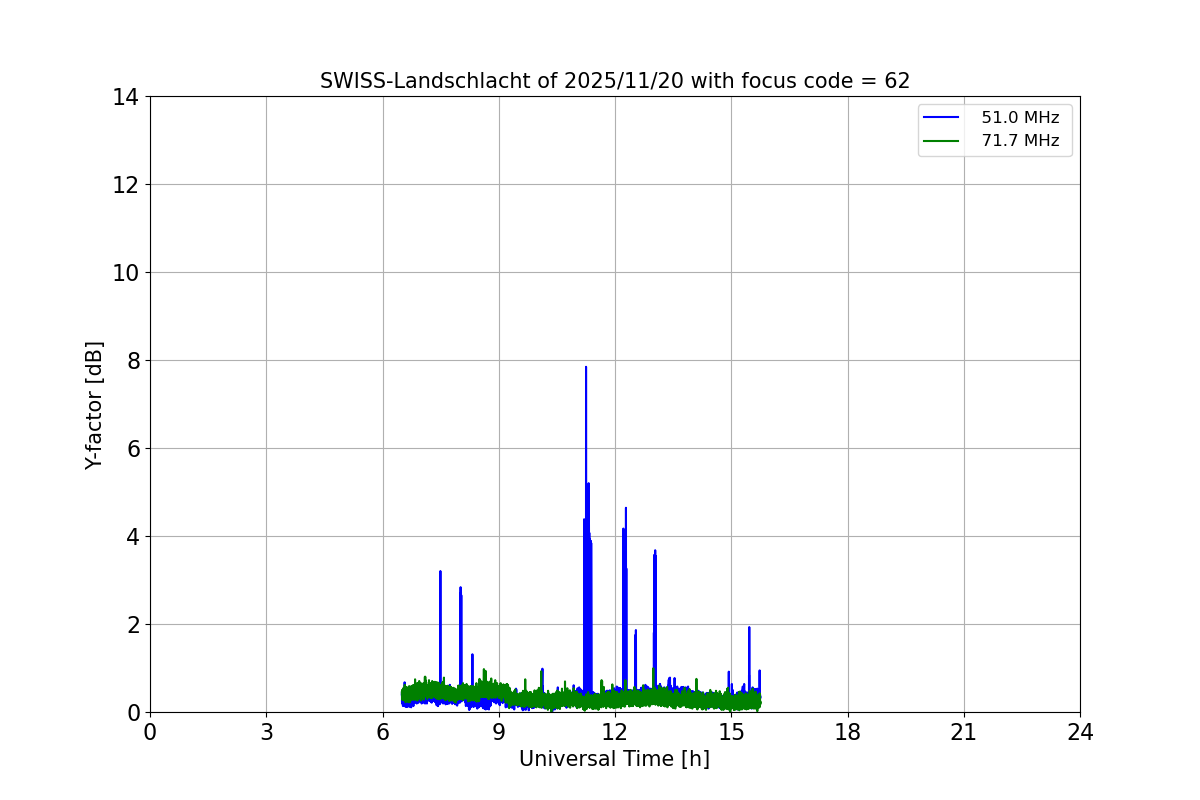This screenshot has width=1200, height=800.
Task: Click the x-axis tick label 15
Action: pyautogui.click(x=731, y=732)
